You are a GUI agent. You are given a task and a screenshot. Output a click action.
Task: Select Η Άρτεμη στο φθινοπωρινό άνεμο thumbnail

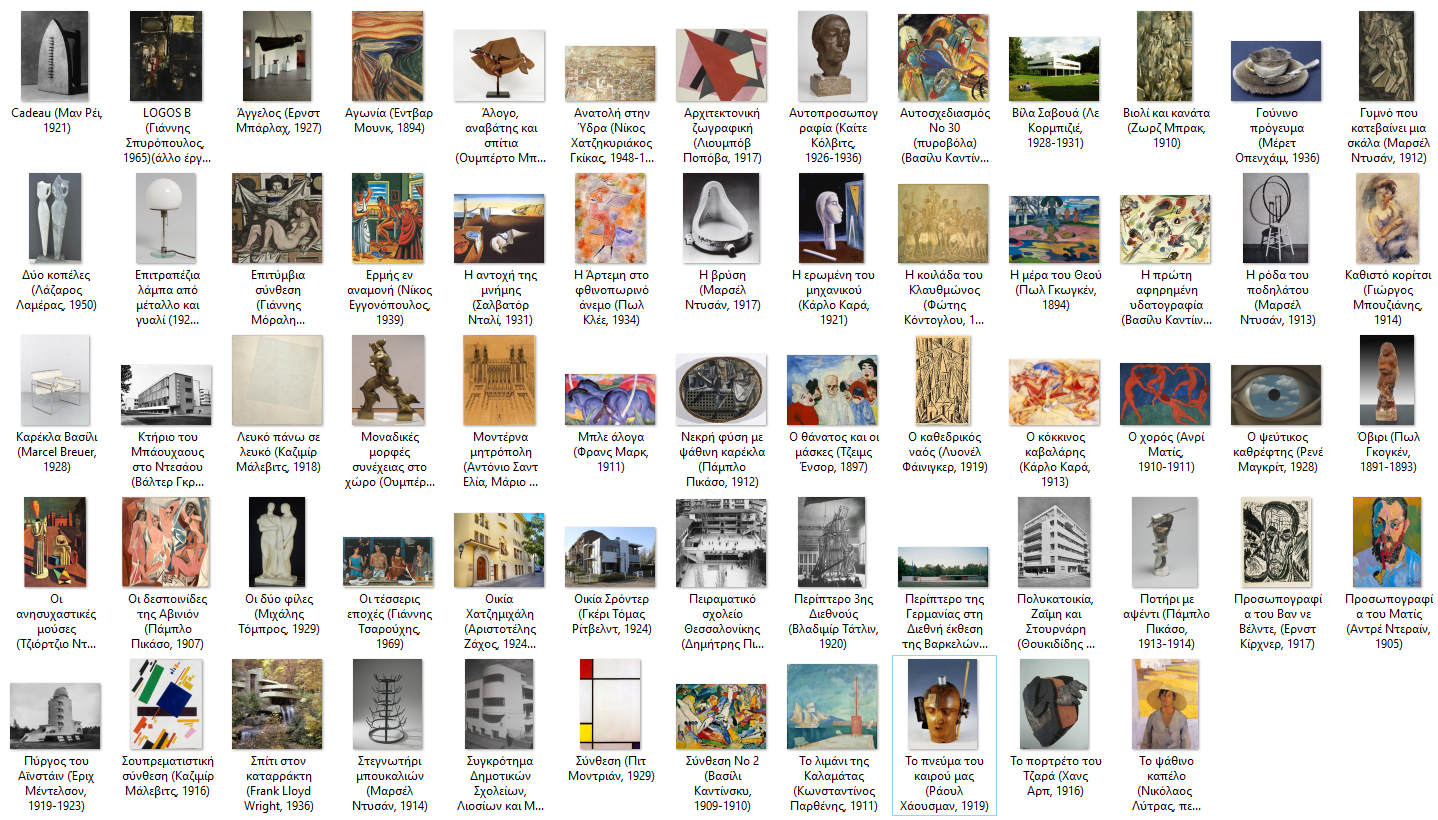pos(610,218)
